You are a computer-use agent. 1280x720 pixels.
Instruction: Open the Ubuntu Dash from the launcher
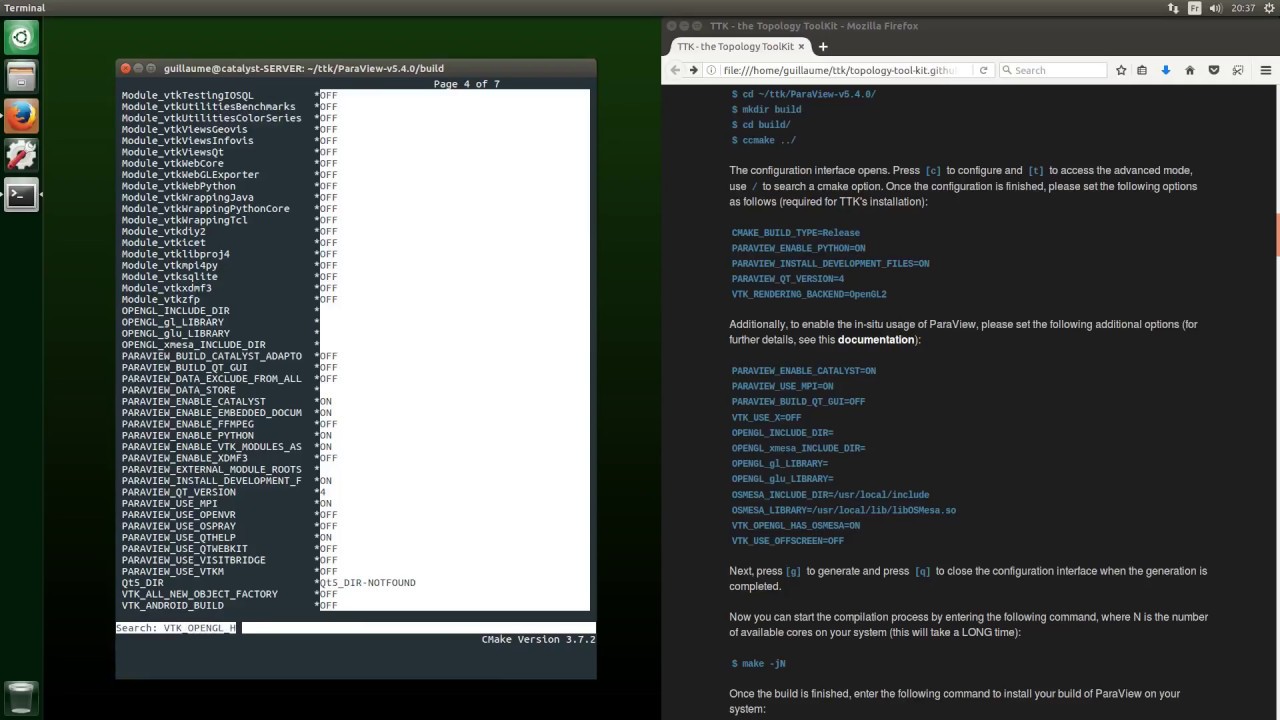(x=21, y=38)
